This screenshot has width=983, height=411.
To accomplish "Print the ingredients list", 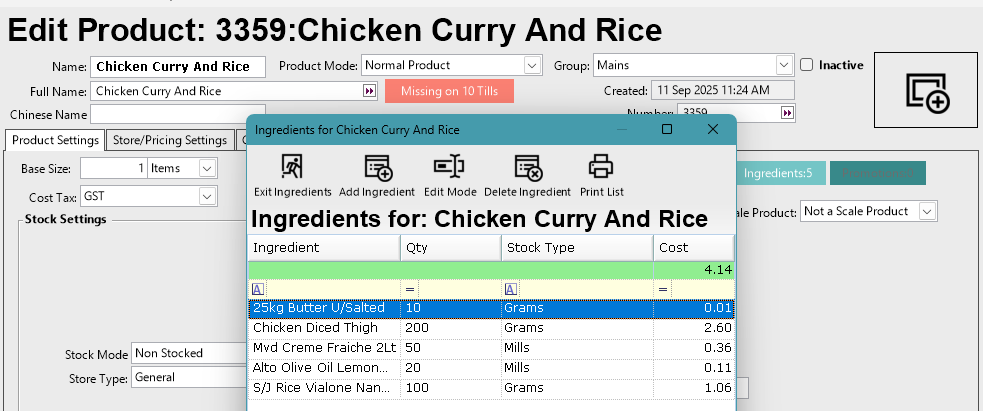I will tap(601, 167).
